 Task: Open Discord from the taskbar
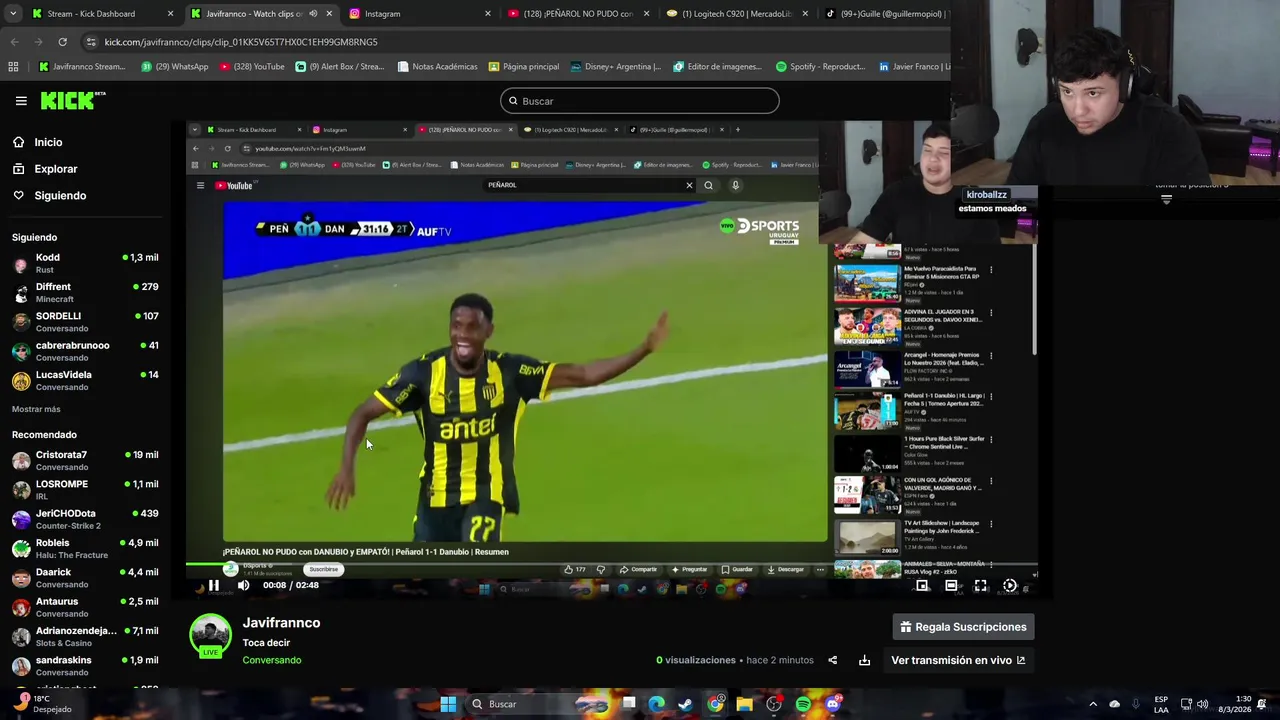click(x=833, y=704)
